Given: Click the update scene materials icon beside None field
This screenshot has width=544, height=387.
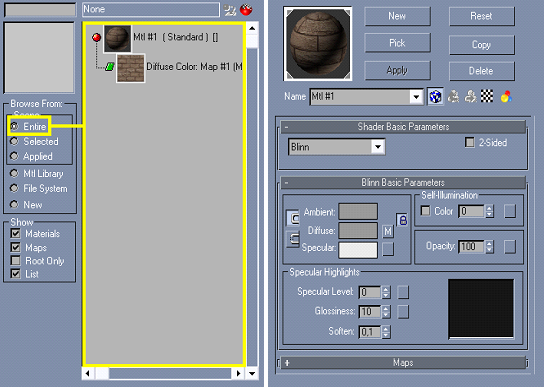Looking at the screenshot, I should click(230, 10).
